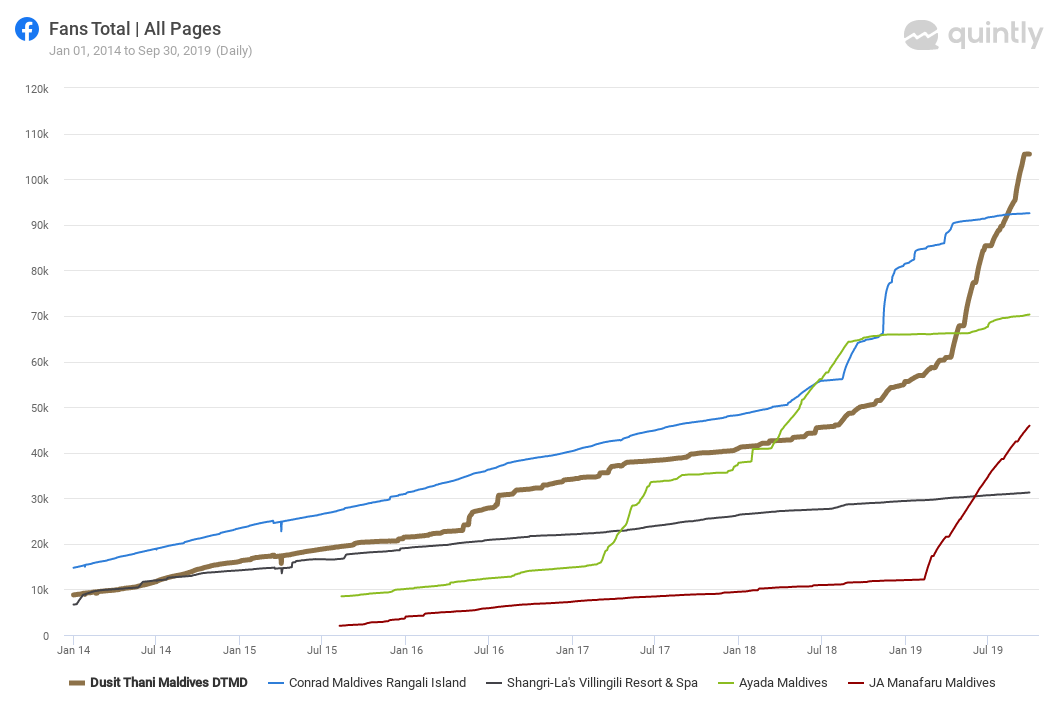
Task: Click the 'Jan 18' x-axis label
Action: pyautogui.click(x=739, y=650)
